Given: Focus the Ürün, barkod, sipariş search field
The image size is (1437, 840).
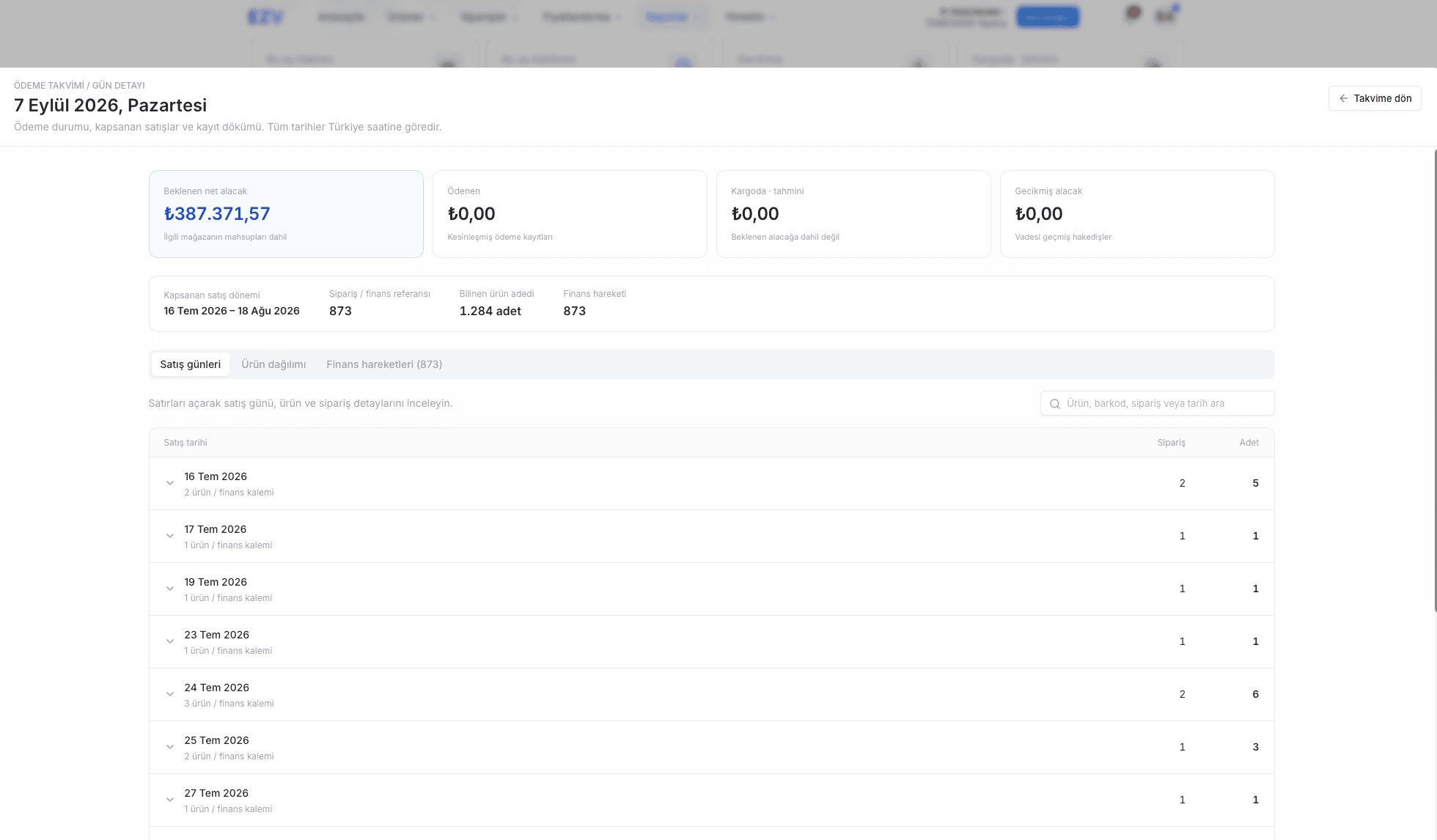Looking at the screenshot, I should point(1157,403).
